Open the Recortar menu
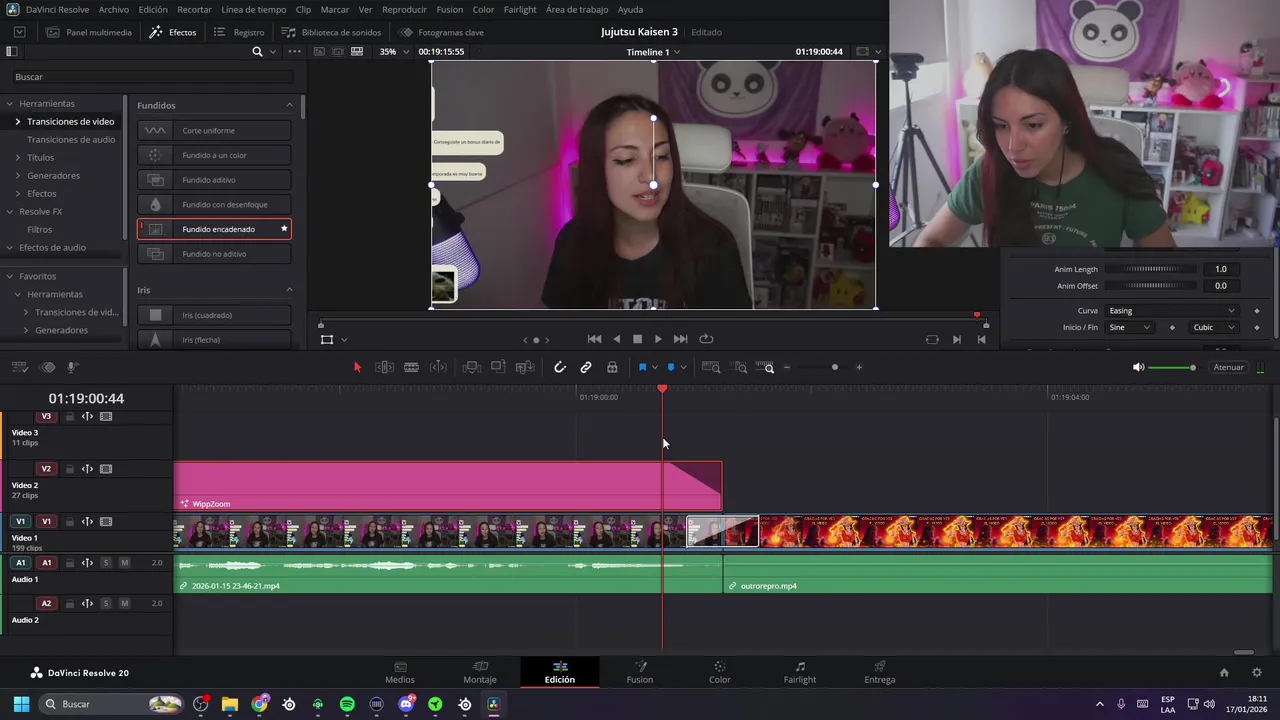 click(194, 9)
